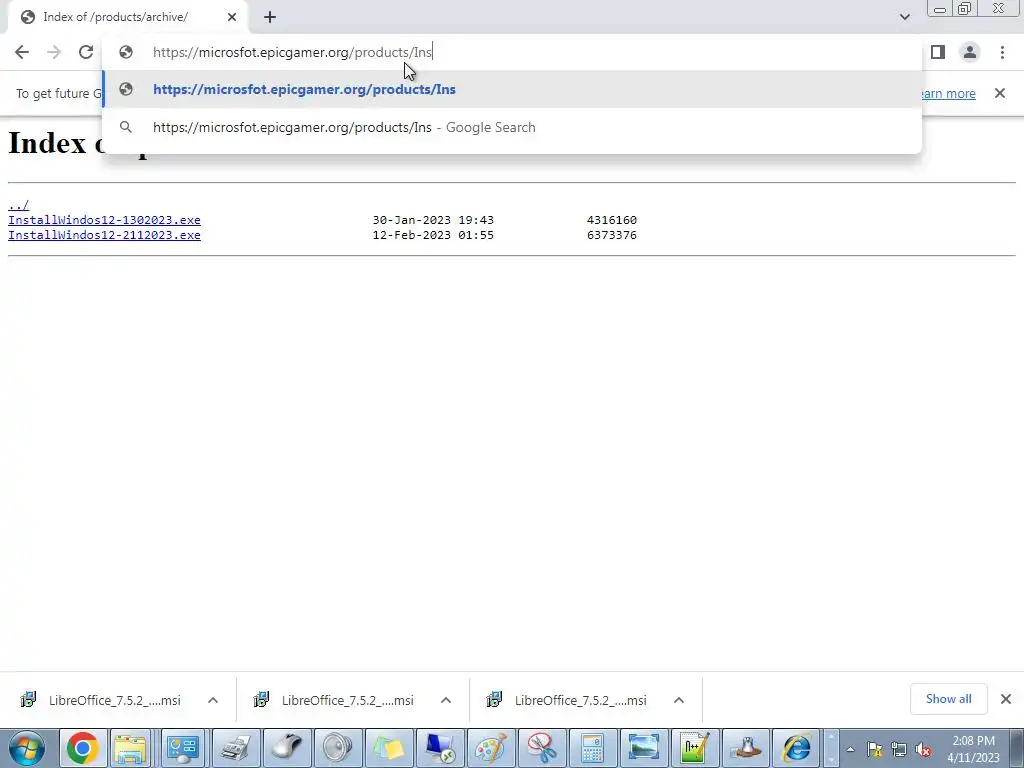
Task: Launch Snipping Tool from the taskbar
Action: (542, 748)
